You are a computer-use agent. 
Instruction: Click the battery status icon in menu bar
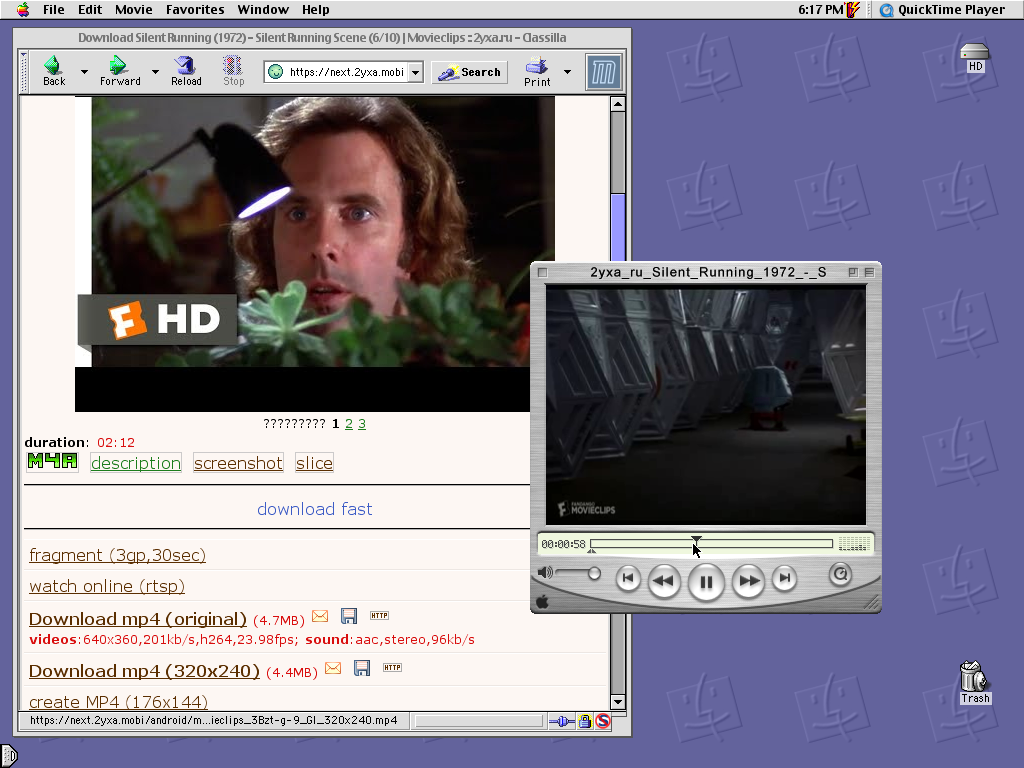click(x=853, y=10)
